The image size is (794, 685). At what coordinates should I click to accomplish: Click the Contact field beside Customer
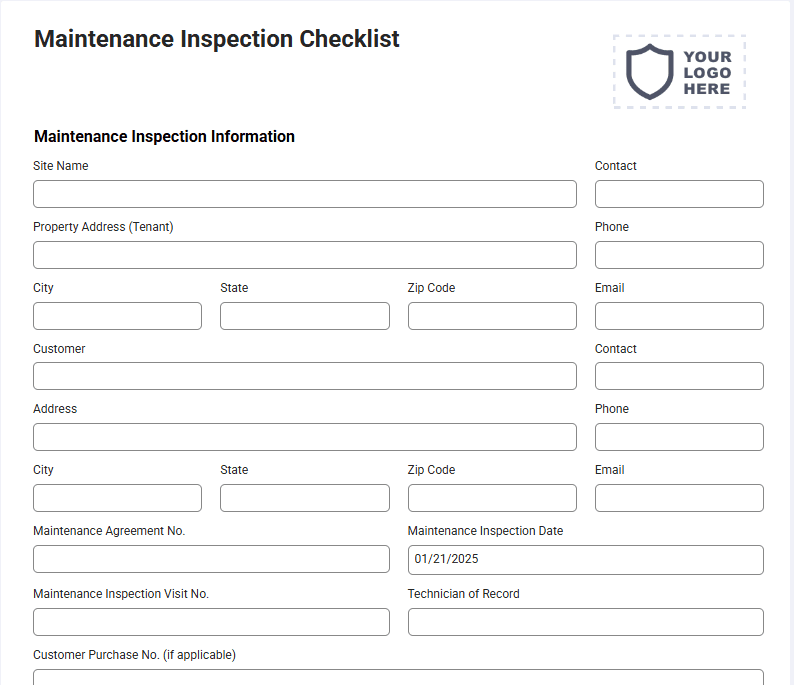(679, 376)
